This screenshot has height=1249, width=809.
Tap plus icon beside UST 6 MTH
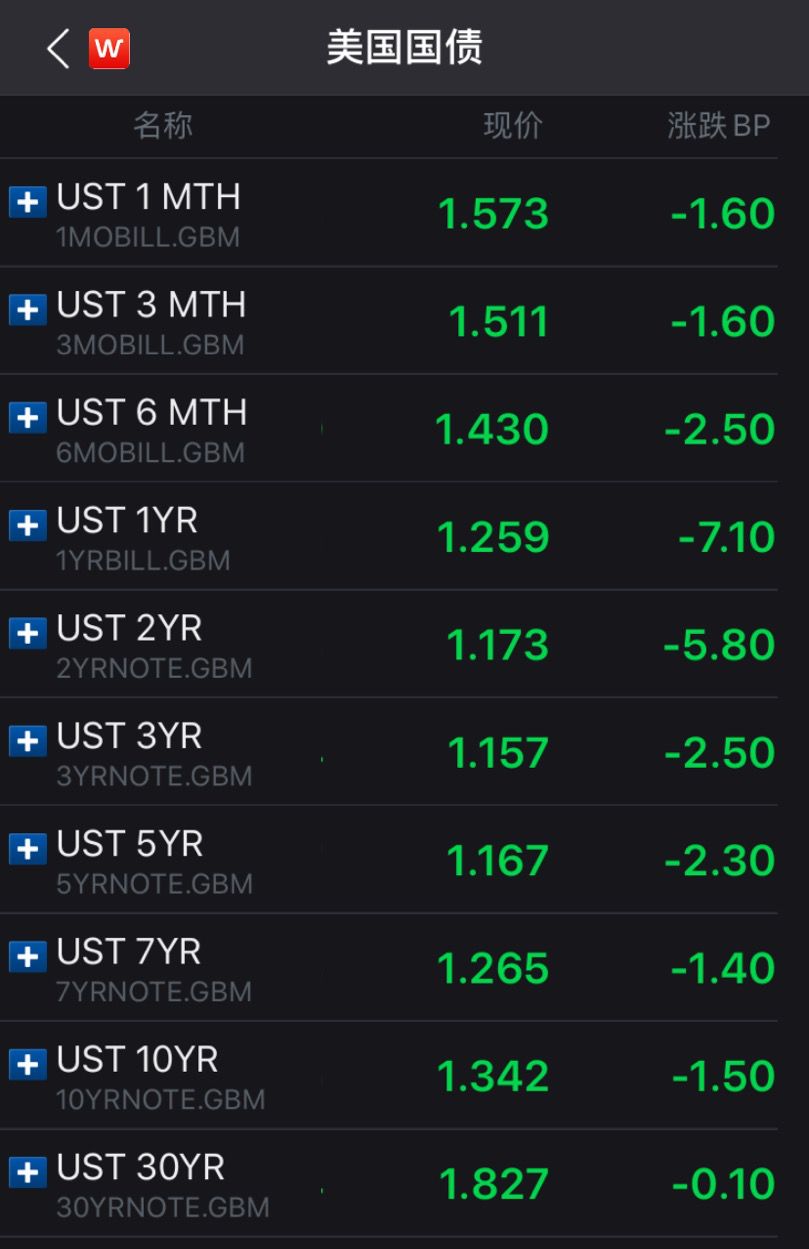[27, 417]
